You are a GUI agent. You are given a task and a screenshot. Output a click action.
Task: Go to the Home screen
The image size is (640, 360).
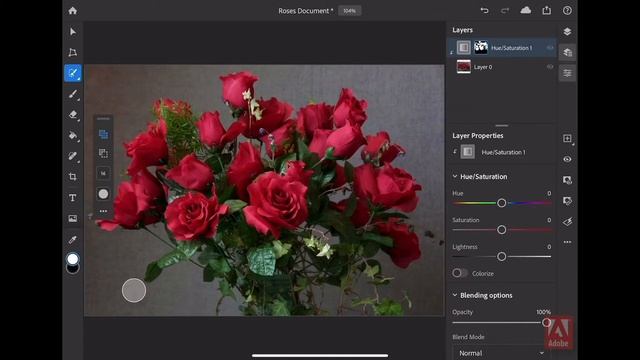pyautogui.click(x=73, y=11)
